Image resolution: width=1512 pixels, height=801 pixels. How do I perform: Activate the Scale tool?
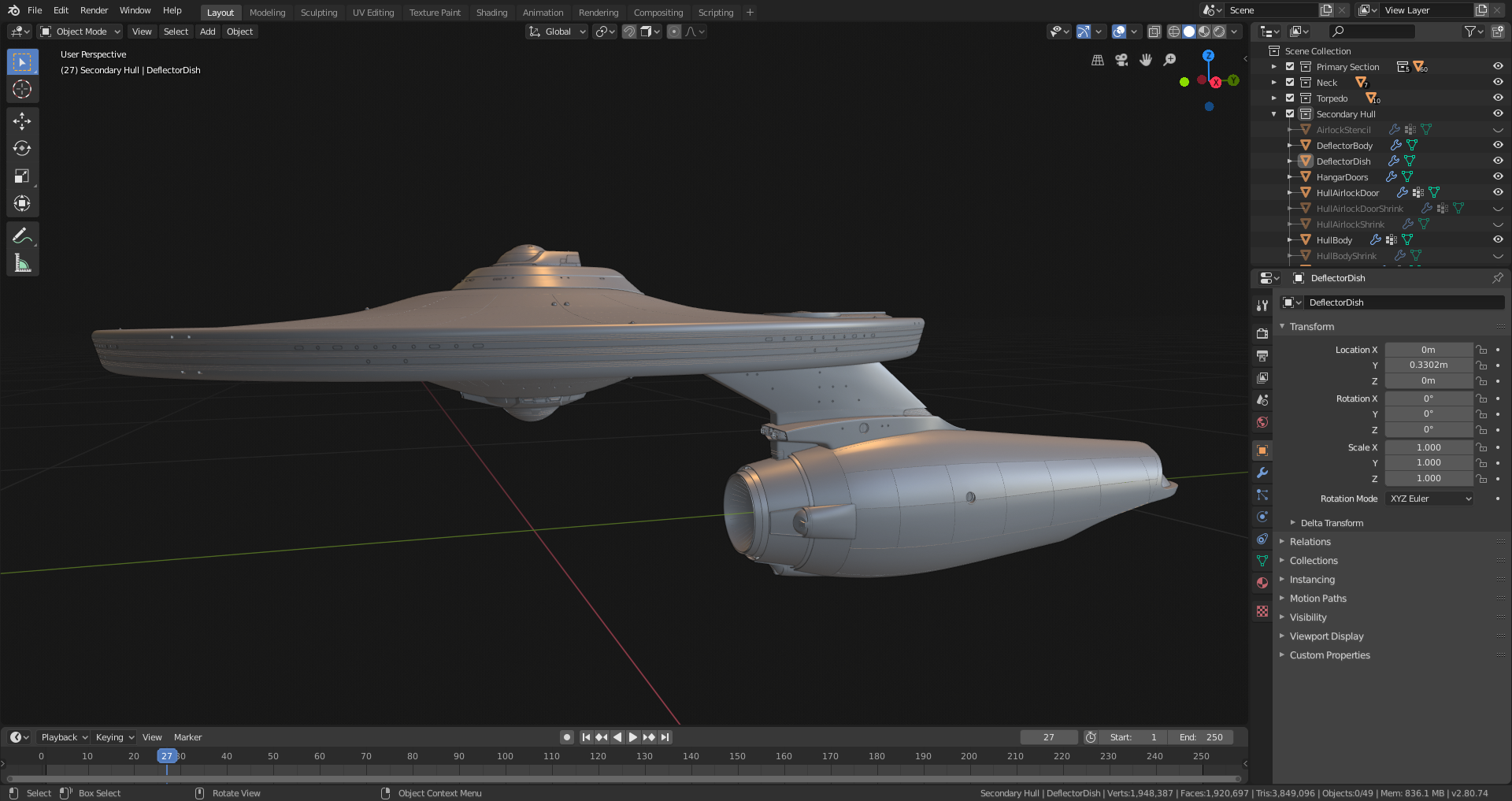(x=22, y=176)
